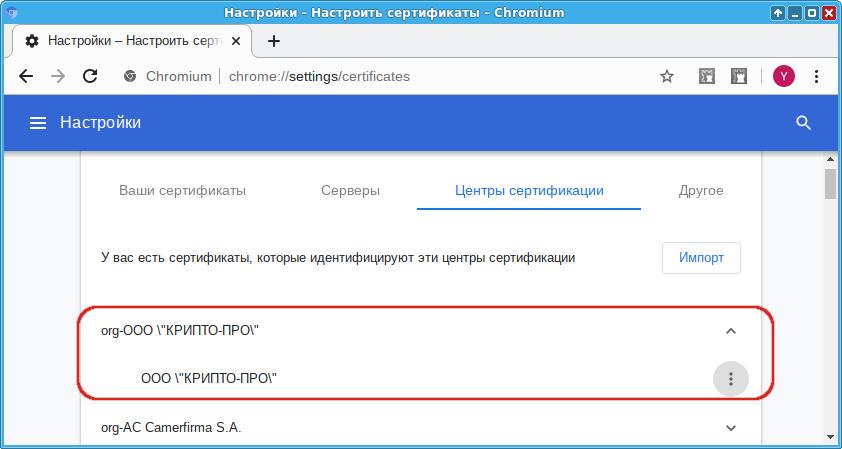Screen dimensions: 842x449
Task: Switch to Ваши сертификаты tab
Action: click(x=183, y=191)
